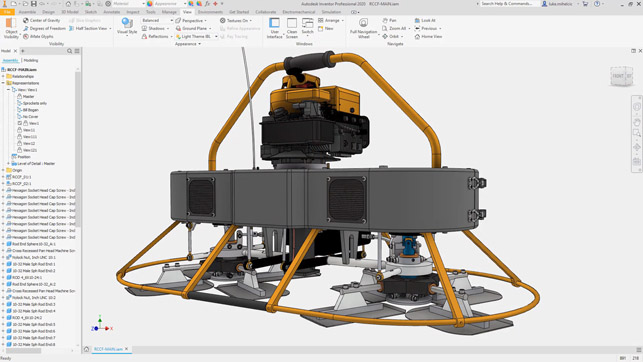The image size is (643, 362).
Task: Toggle iMate Glyphs visibility
Action: pyautogui.click(x=38, y=36)
